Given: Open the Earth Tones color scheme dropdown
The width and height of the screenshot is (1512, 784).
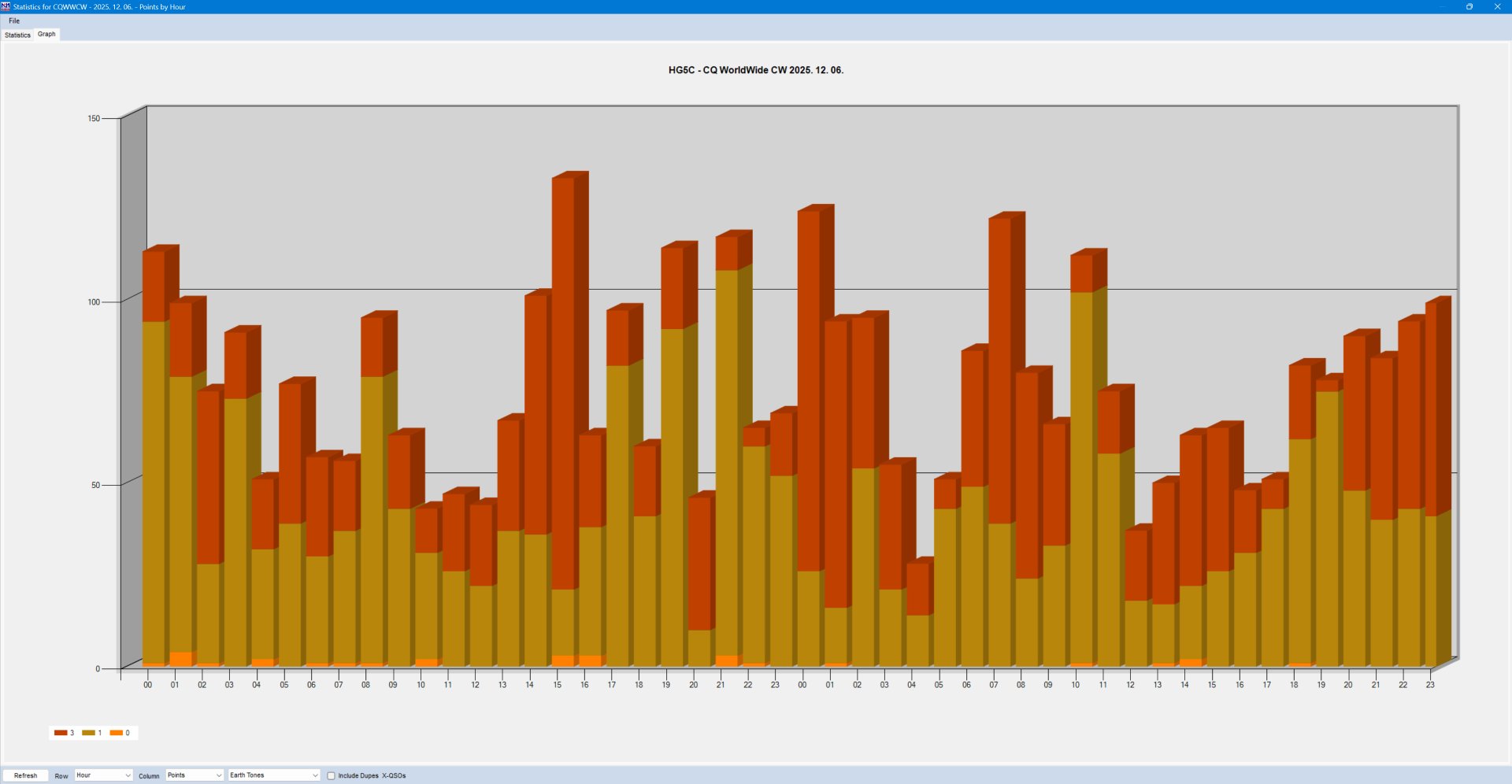Looking at the screenshot, I should click(274, 775).
